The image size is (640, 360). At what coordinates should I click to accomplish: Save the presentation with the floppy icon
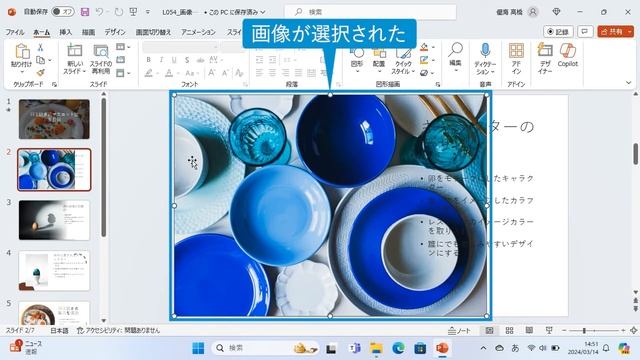[85, 12]
